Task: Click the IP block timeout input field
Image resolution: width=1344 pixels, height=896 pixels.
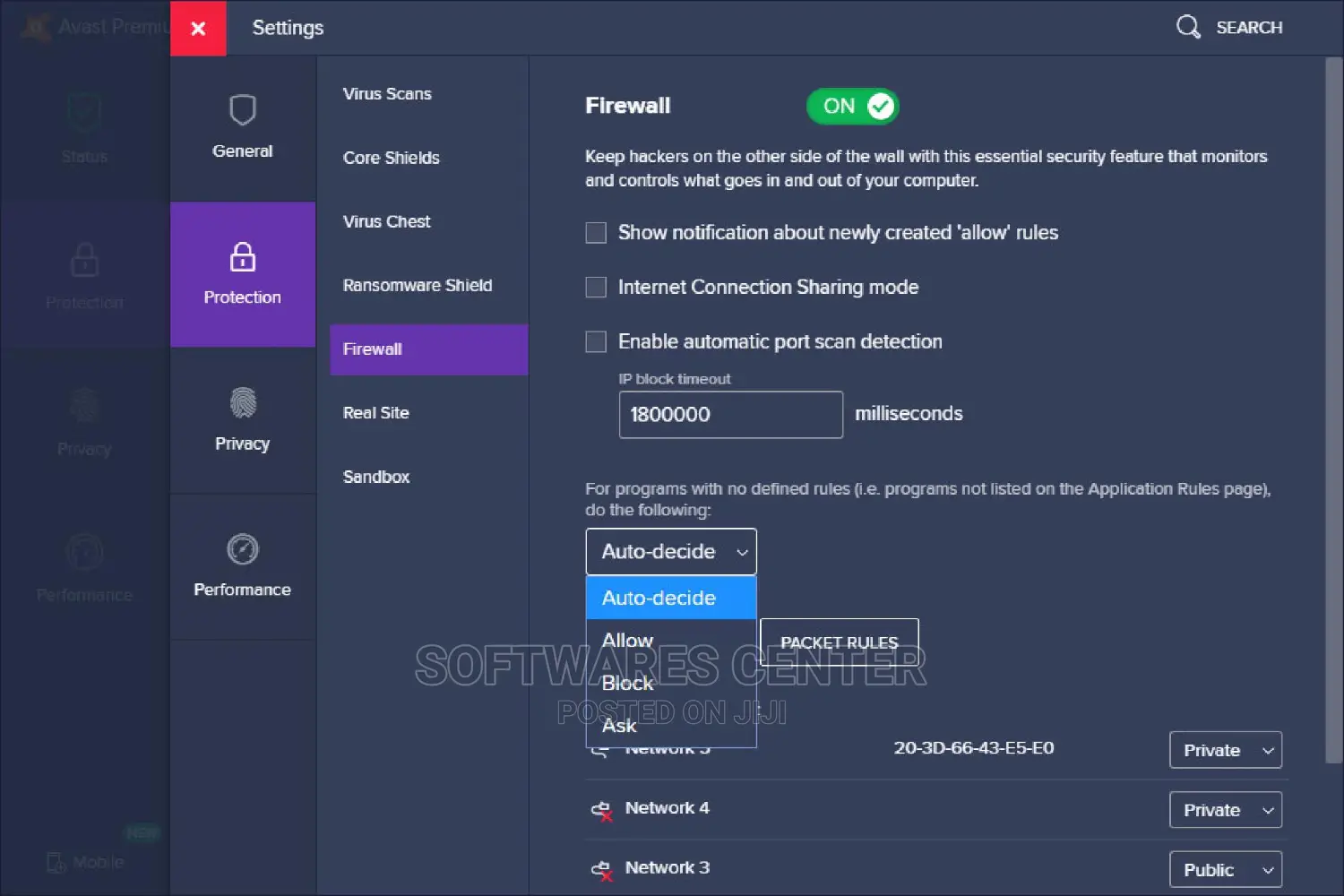Action: [731, 415]
